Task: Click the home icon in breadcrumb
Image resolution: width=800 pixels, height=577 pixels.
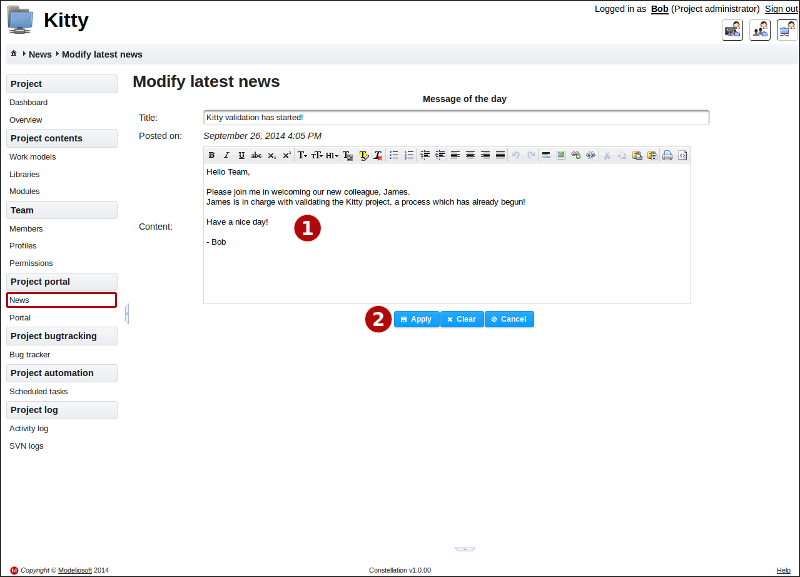Action: point(14,54)
